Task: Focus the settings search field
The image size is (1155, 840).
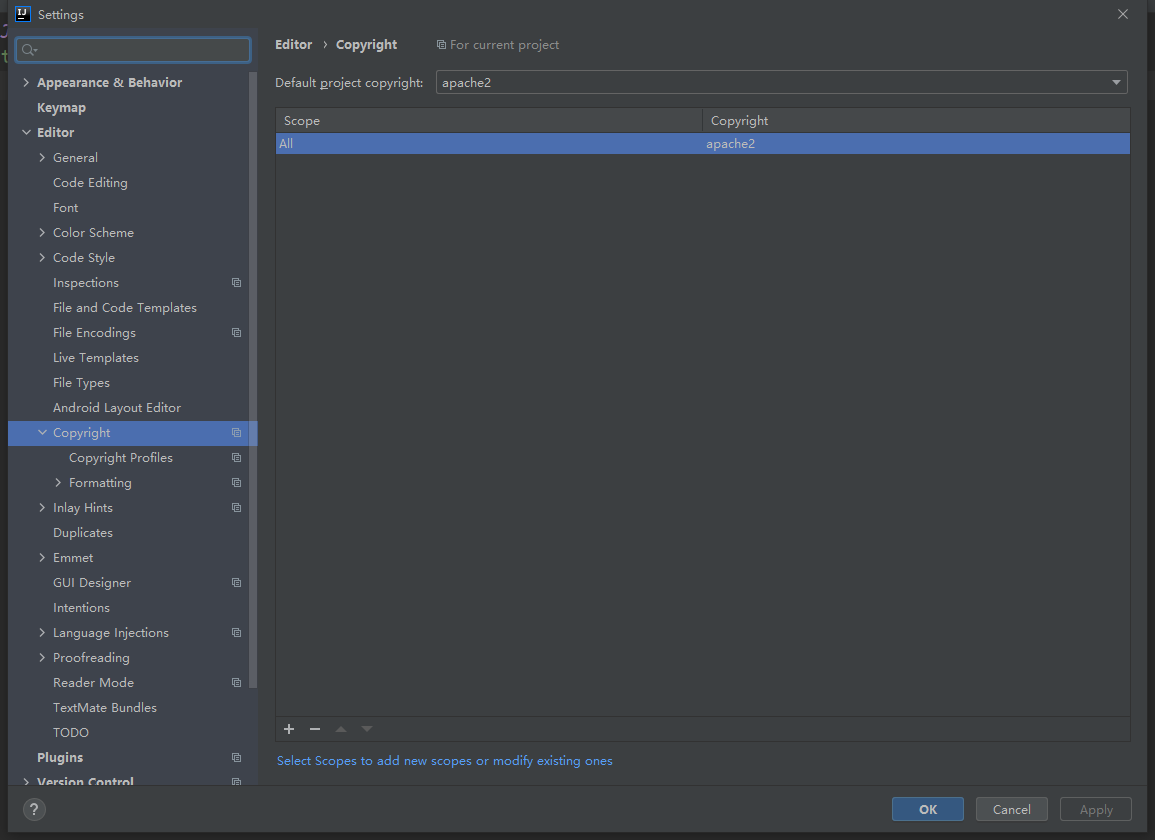Action: (133, 50)
